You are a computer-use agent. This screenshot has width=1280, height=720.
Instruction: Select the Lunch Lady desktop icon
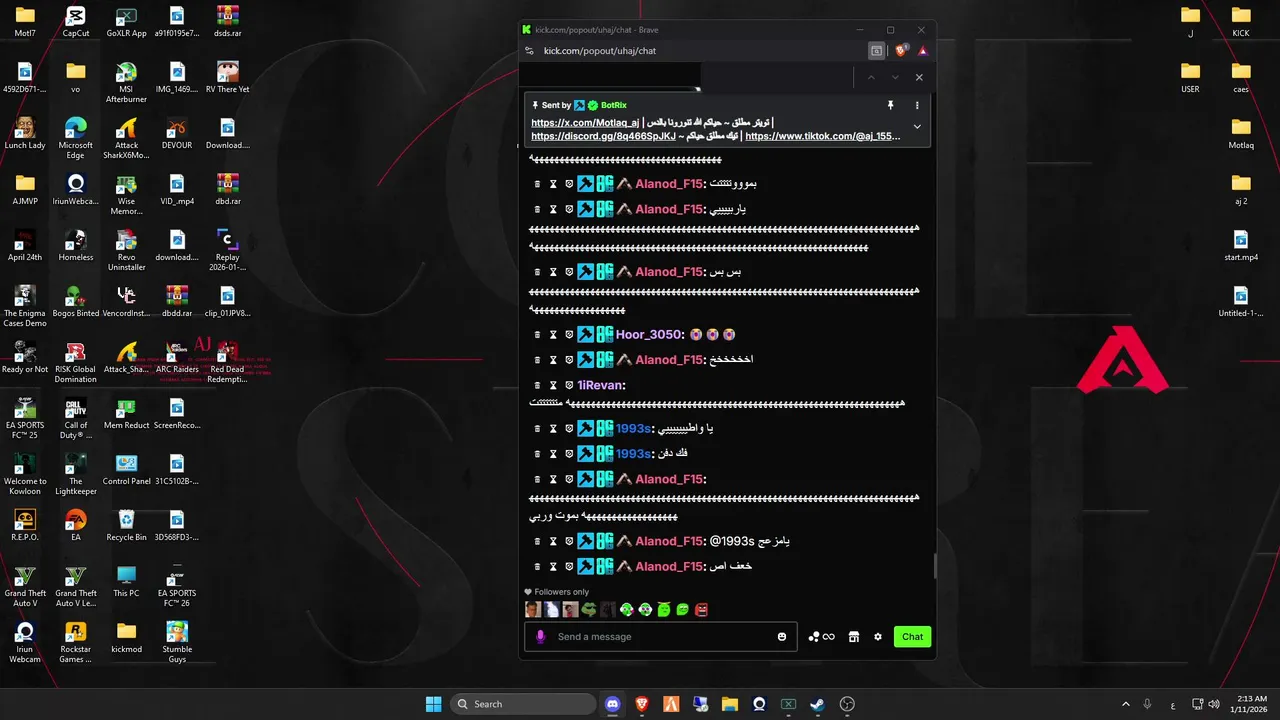point(25,132)
